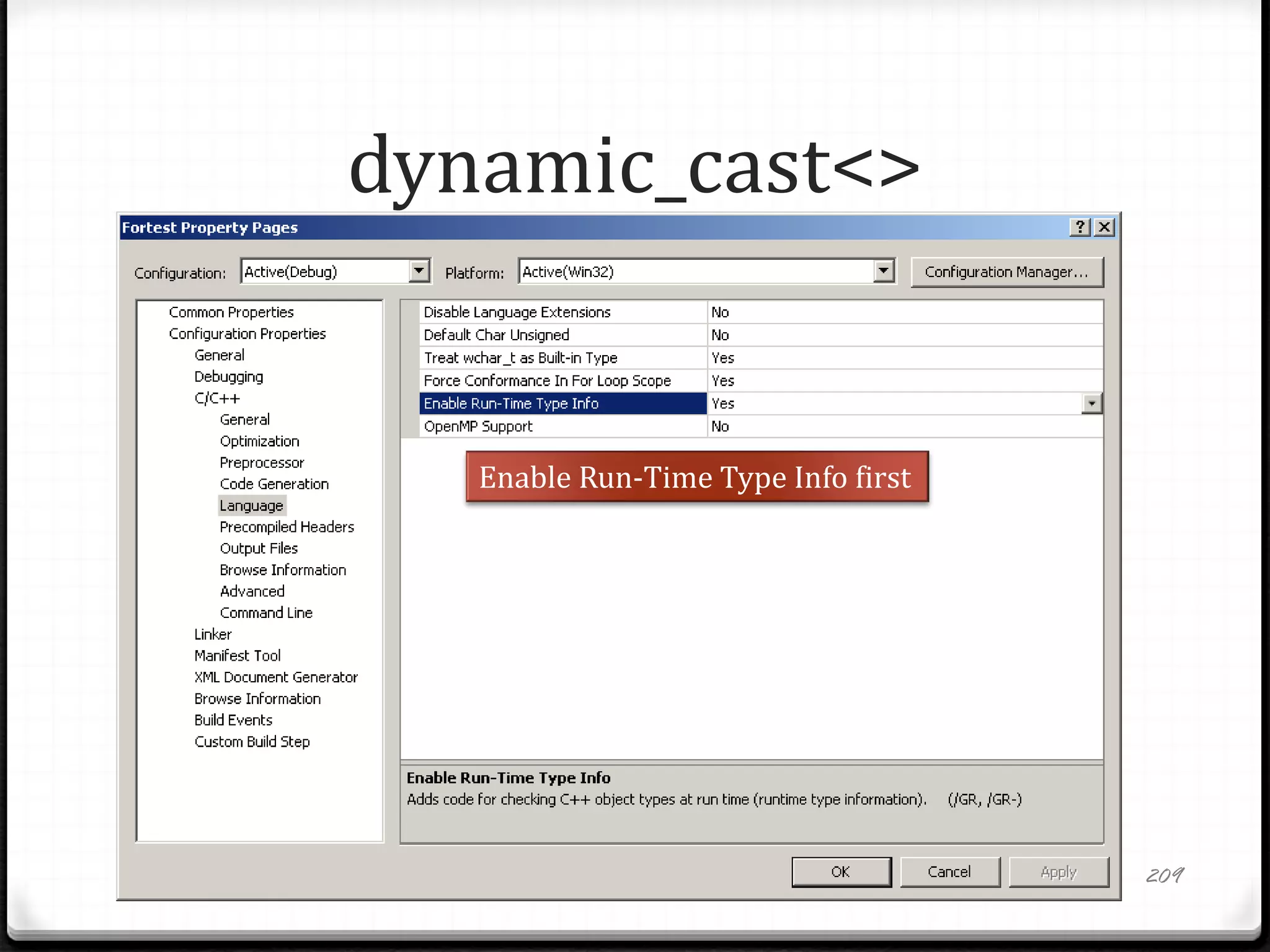Select the Linker tree item
Screen dimensions: 1270x952
click(x=213, y=635)
